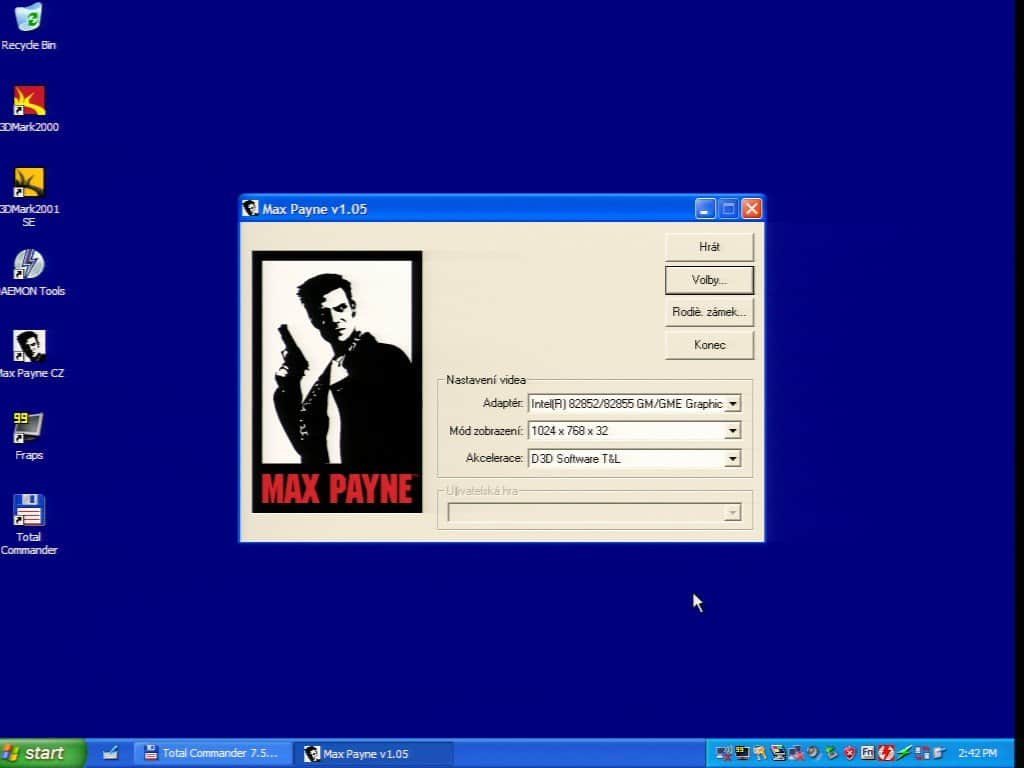Screen dimensions: 1024x768
Task: Select the Max Payne CZ desktop shortcut
Action: 30,355
